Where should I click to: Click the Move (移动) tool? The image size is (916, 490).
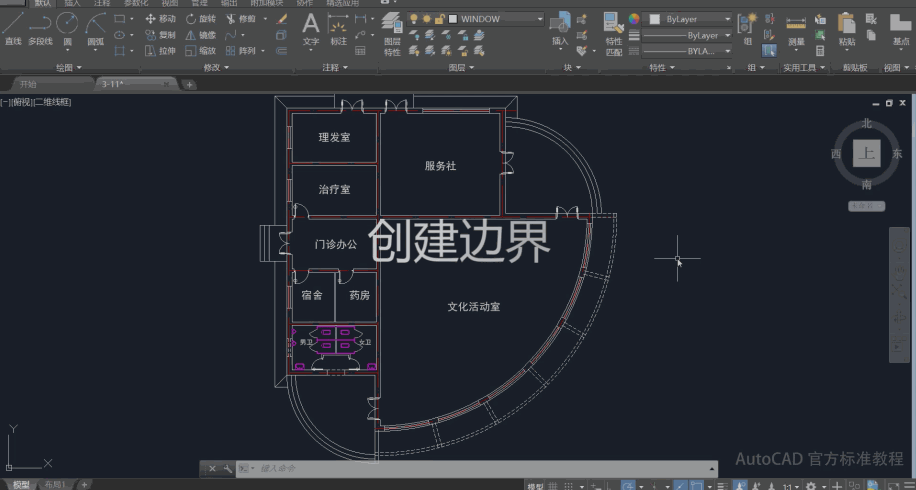click(x=160, y=19)
